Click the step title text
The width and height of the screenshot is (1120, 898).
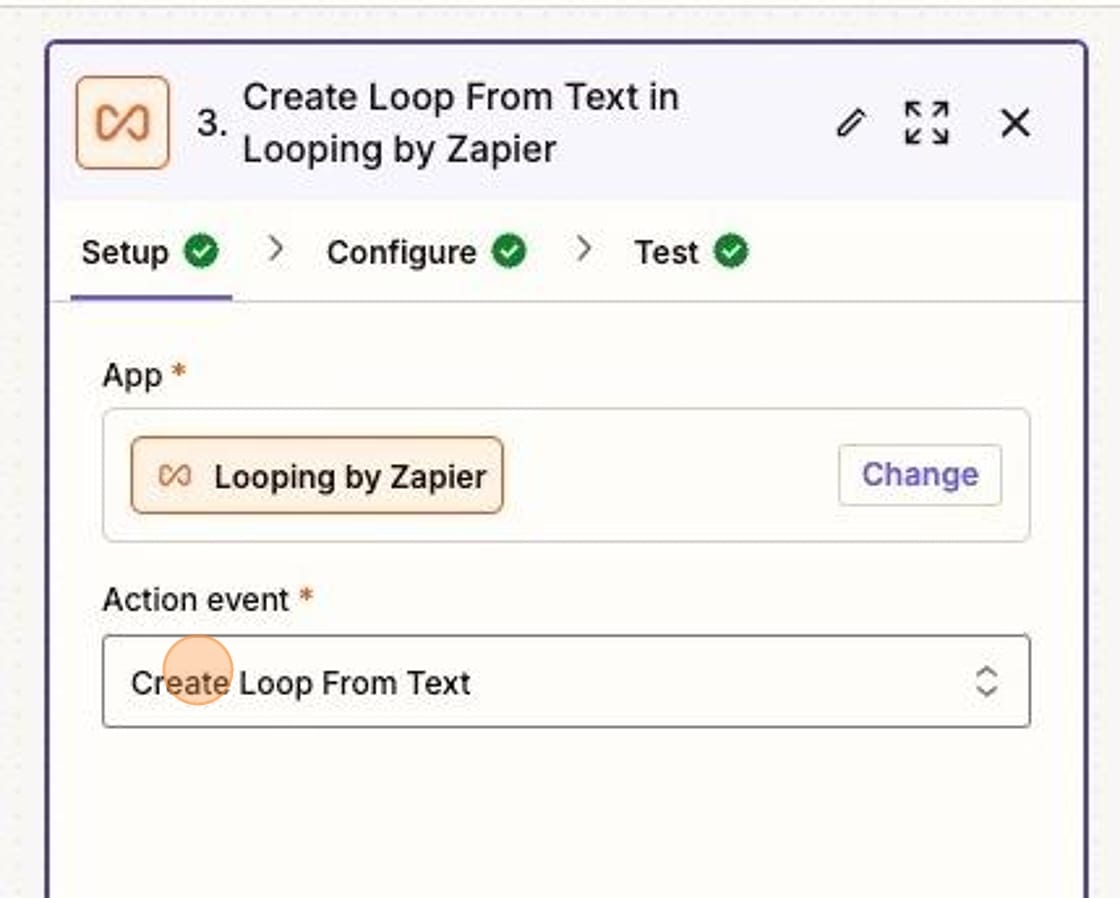[x=462, y=122]
